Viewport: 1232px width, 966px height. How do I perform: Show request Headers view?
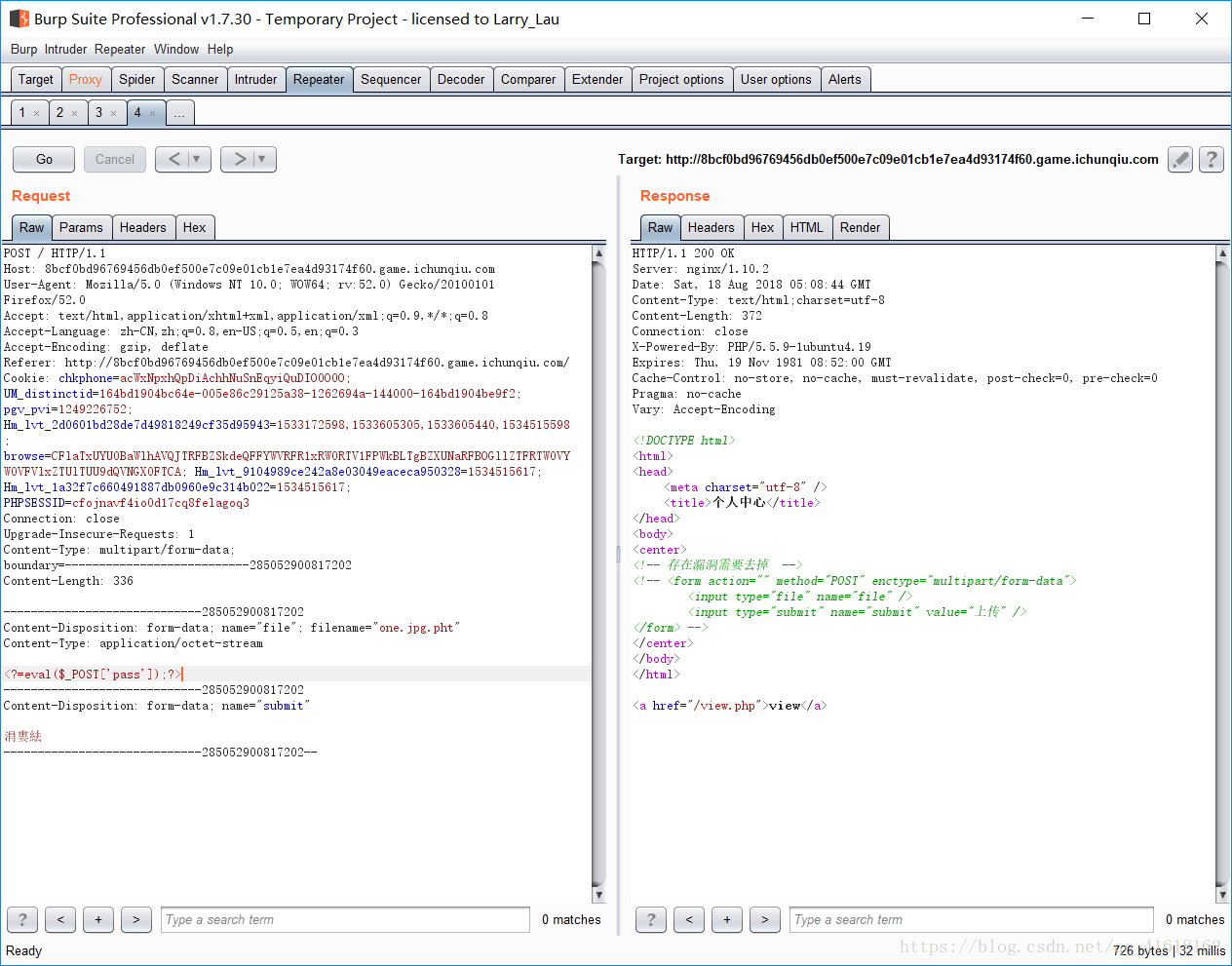click(143, 227)
